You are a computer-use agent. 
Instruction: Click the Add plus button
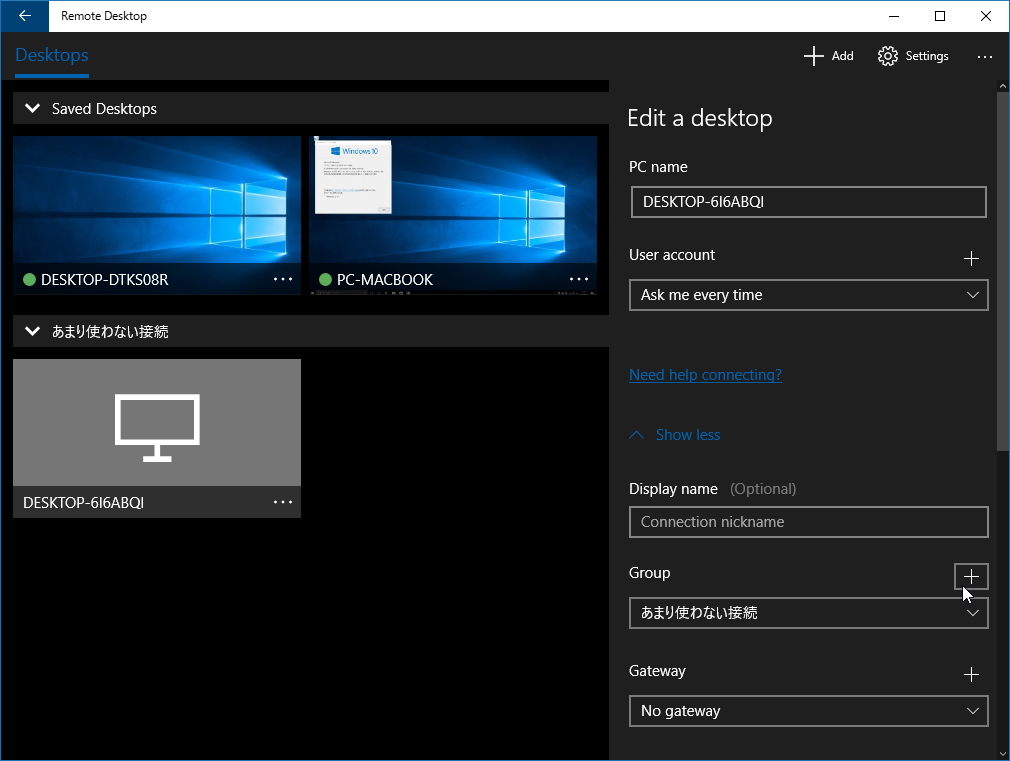pyautogui.click(x=828, y=56)
